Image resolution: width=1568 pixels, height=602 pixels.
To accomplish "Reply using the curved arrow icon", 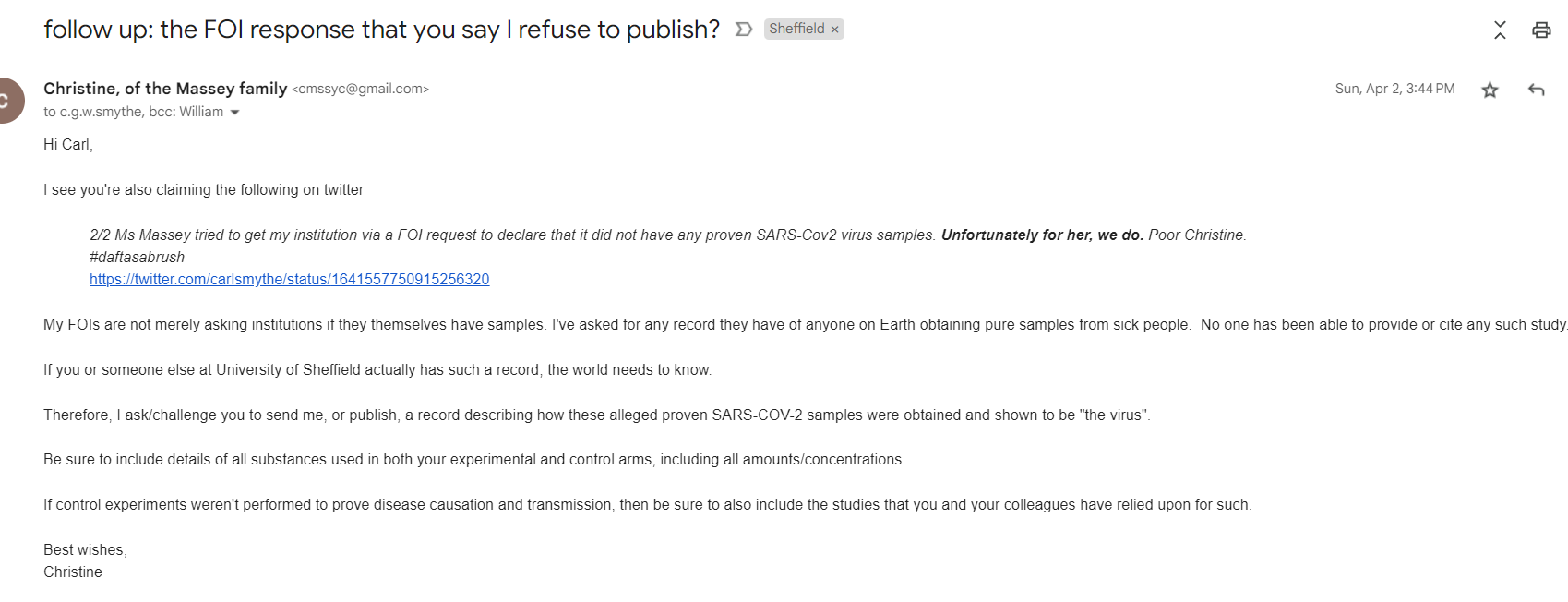I will click(1536, 90).
